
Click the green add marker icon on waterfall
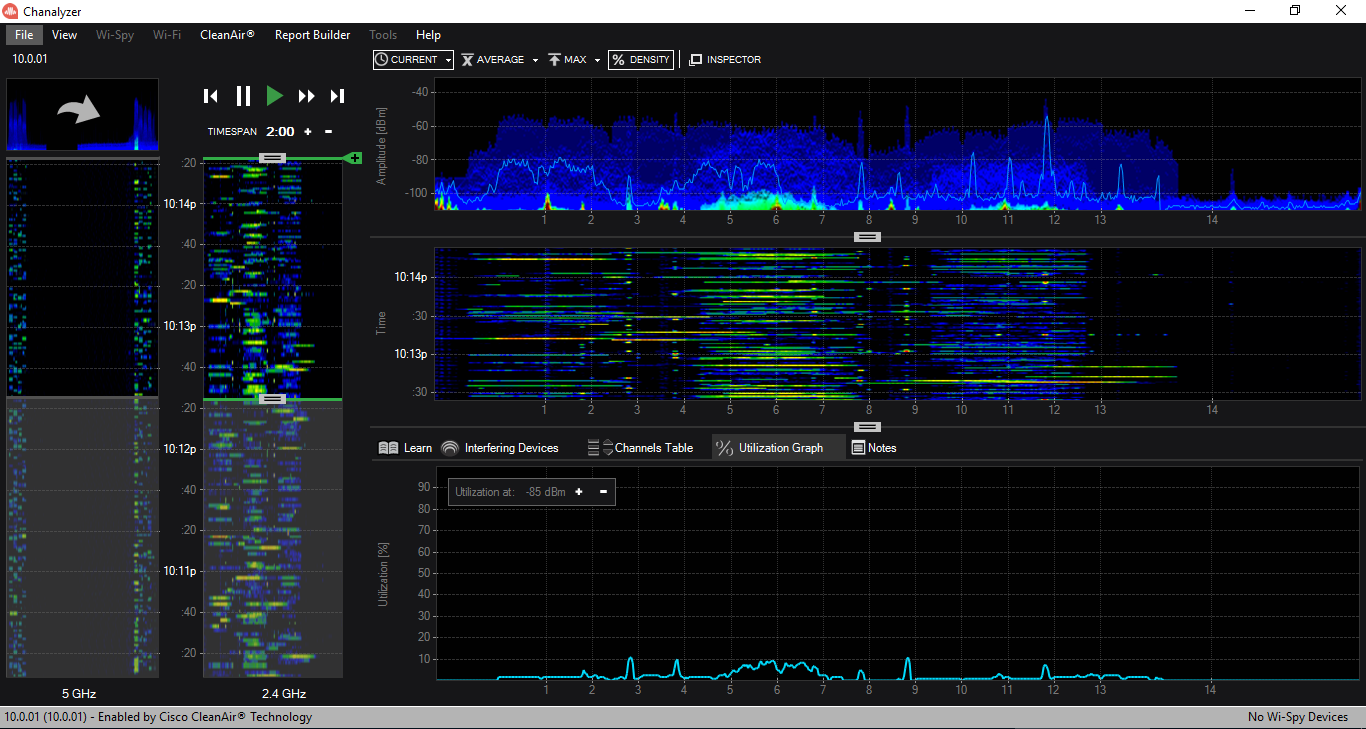(353, 158)
